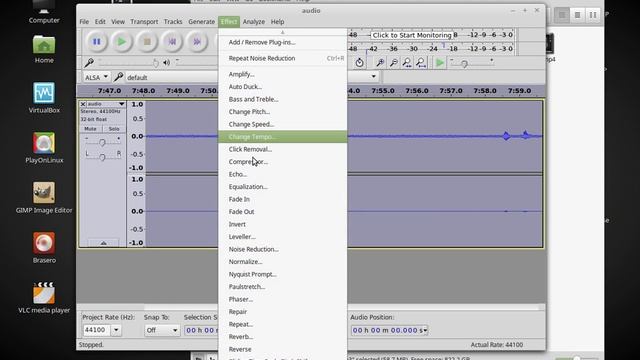Open the Tracks menu
The height and width of the screenshot is (360, 640).
[173, 22]
